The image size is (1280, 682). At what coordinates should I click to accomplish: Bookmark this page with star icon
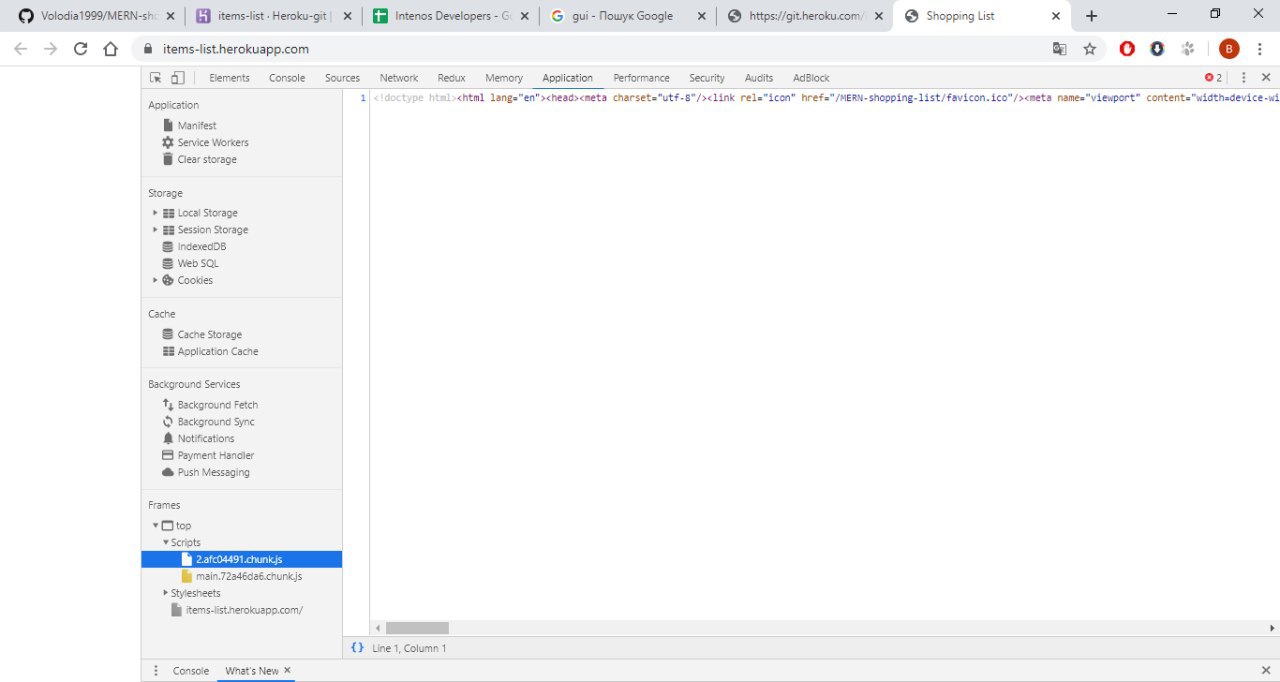coord(1090,49)
